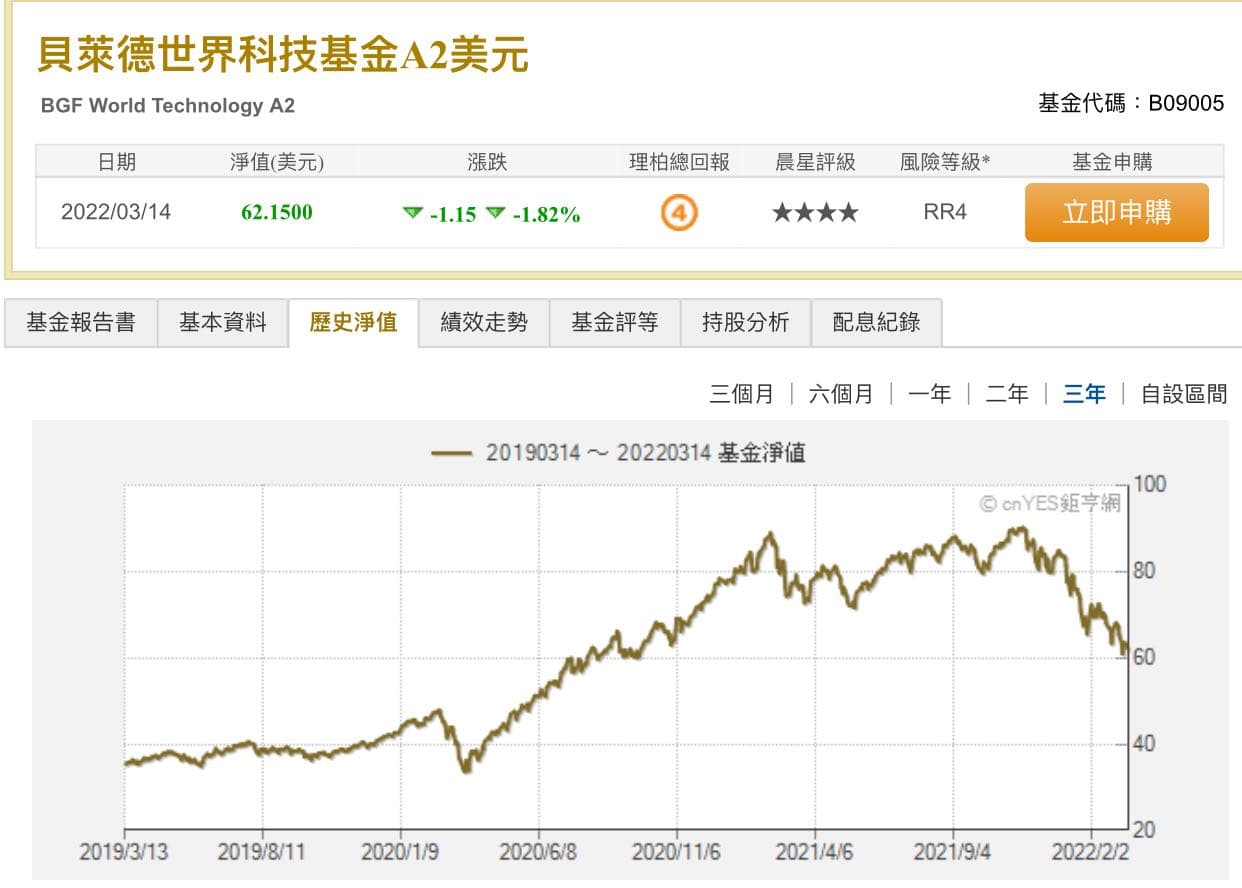This screenshot has height=888, width=1242.
Task: Open the 績效走勢 tab
Action: (483, 322)
